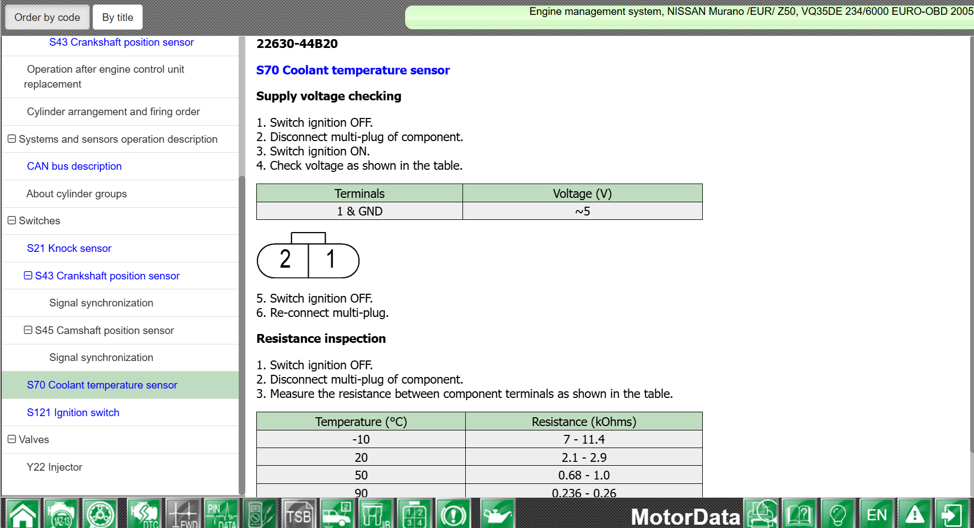Click the two-pin connector diagram
The image size is (974, 528).
pyautogui.click(x=308, y=256)
